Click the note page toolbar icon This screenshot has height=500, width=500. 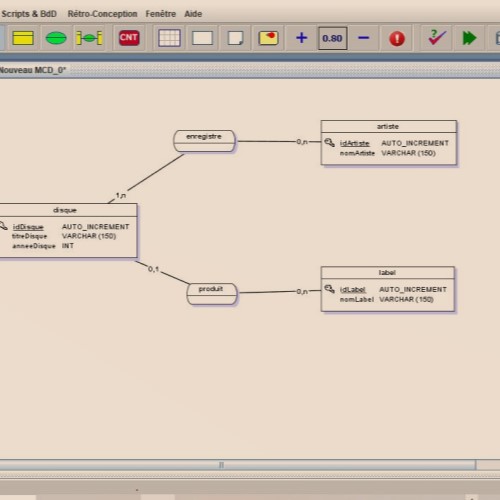pyautogui.click(x=235, y=38)
